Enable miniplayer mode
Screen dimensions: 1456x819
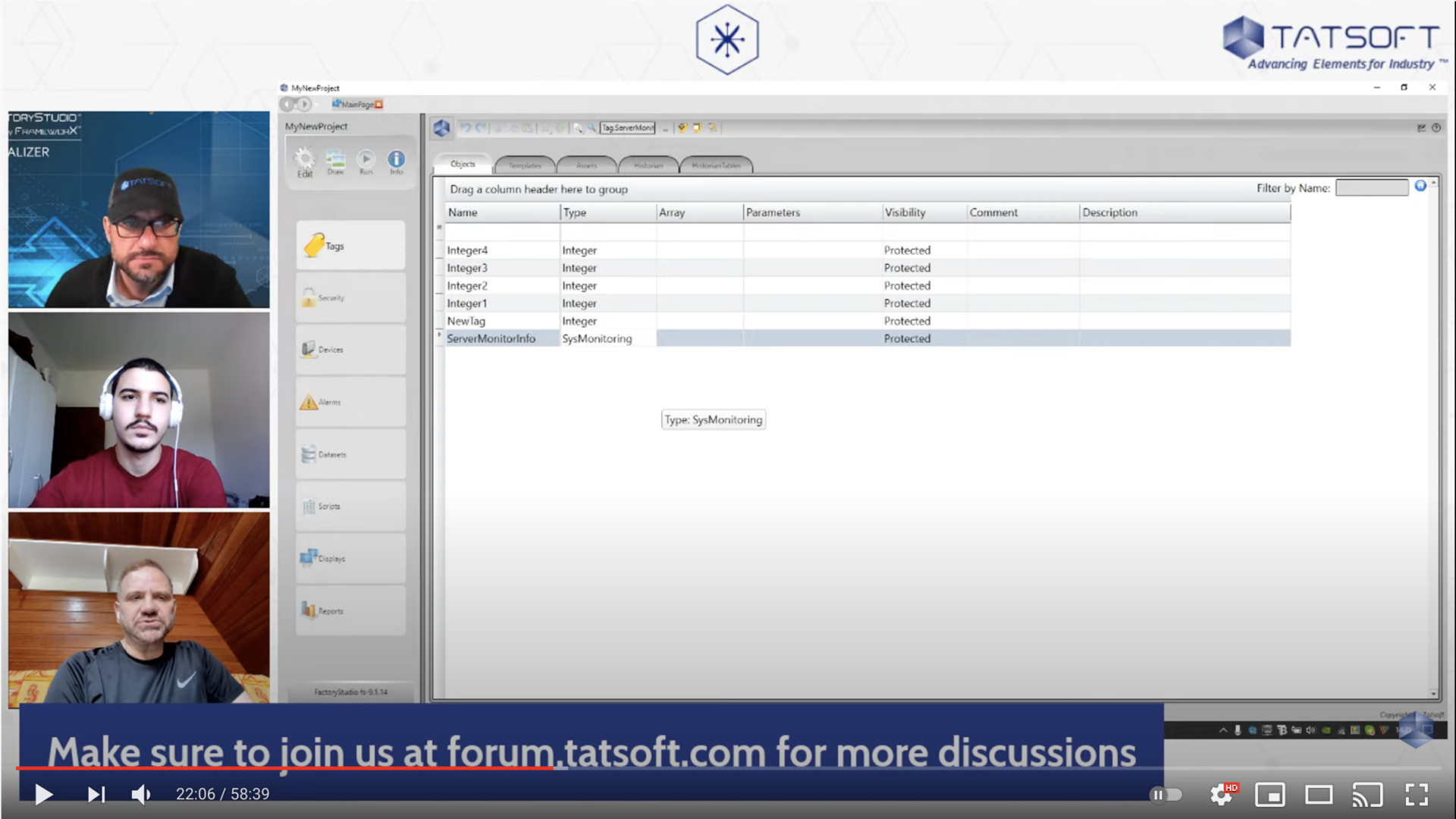tap(1270, 794)
